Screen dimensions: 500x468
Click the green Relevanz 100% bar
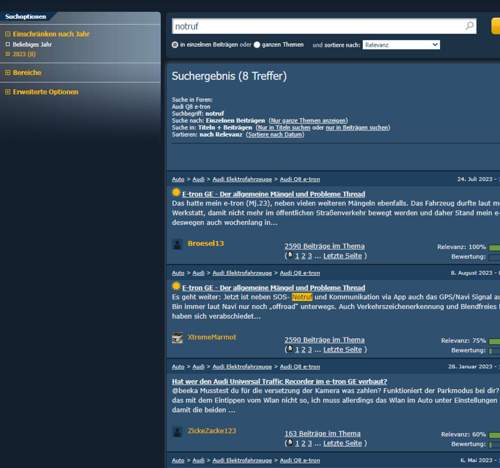(495, 247)
